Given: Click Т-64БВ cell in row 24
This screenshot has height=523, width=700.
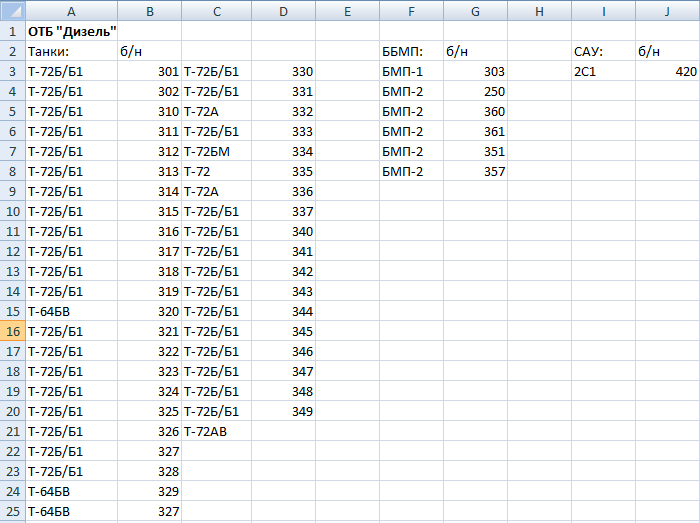Looking at the screenshot, I should (72, 491).
